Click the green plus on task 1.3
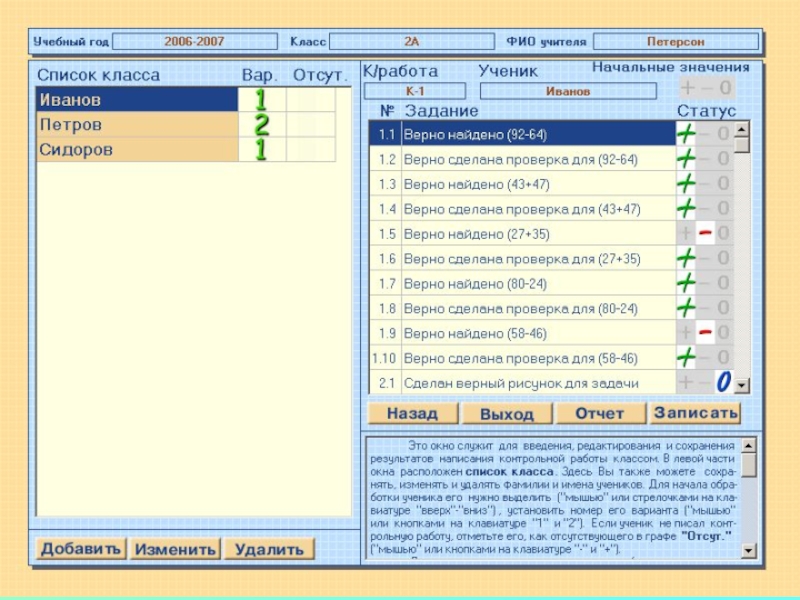The image size is (800, 600). pos(686,184)
